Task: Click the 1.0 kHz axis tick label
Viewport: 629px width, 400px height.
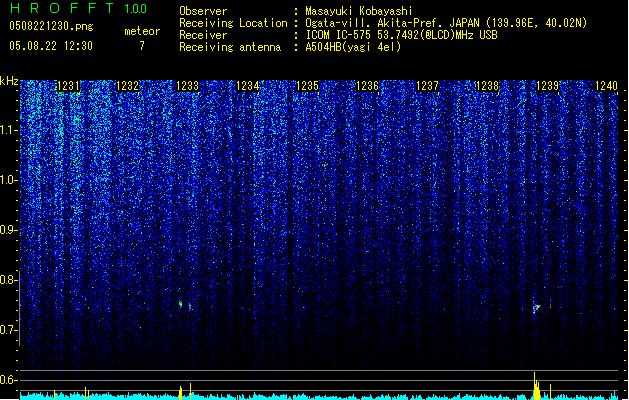Action: pos(8,180)
